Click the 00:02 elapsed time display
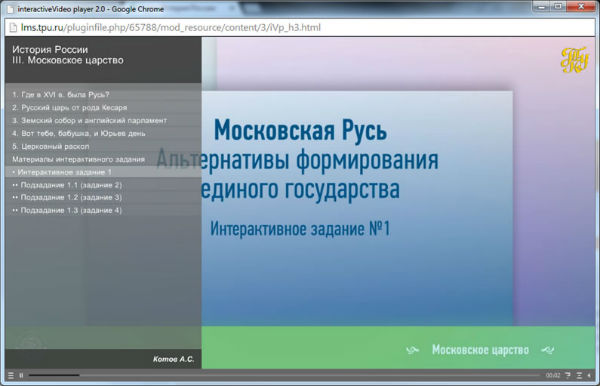 [553, 376]
